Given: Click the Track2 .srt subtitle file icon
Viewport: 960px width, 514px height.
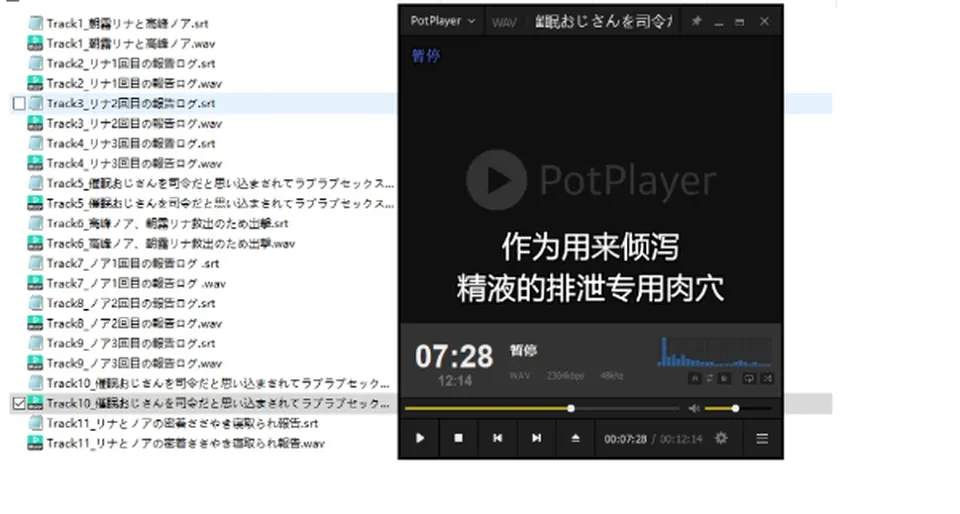Looking at the screenshot, I should (x=36, y=63).
